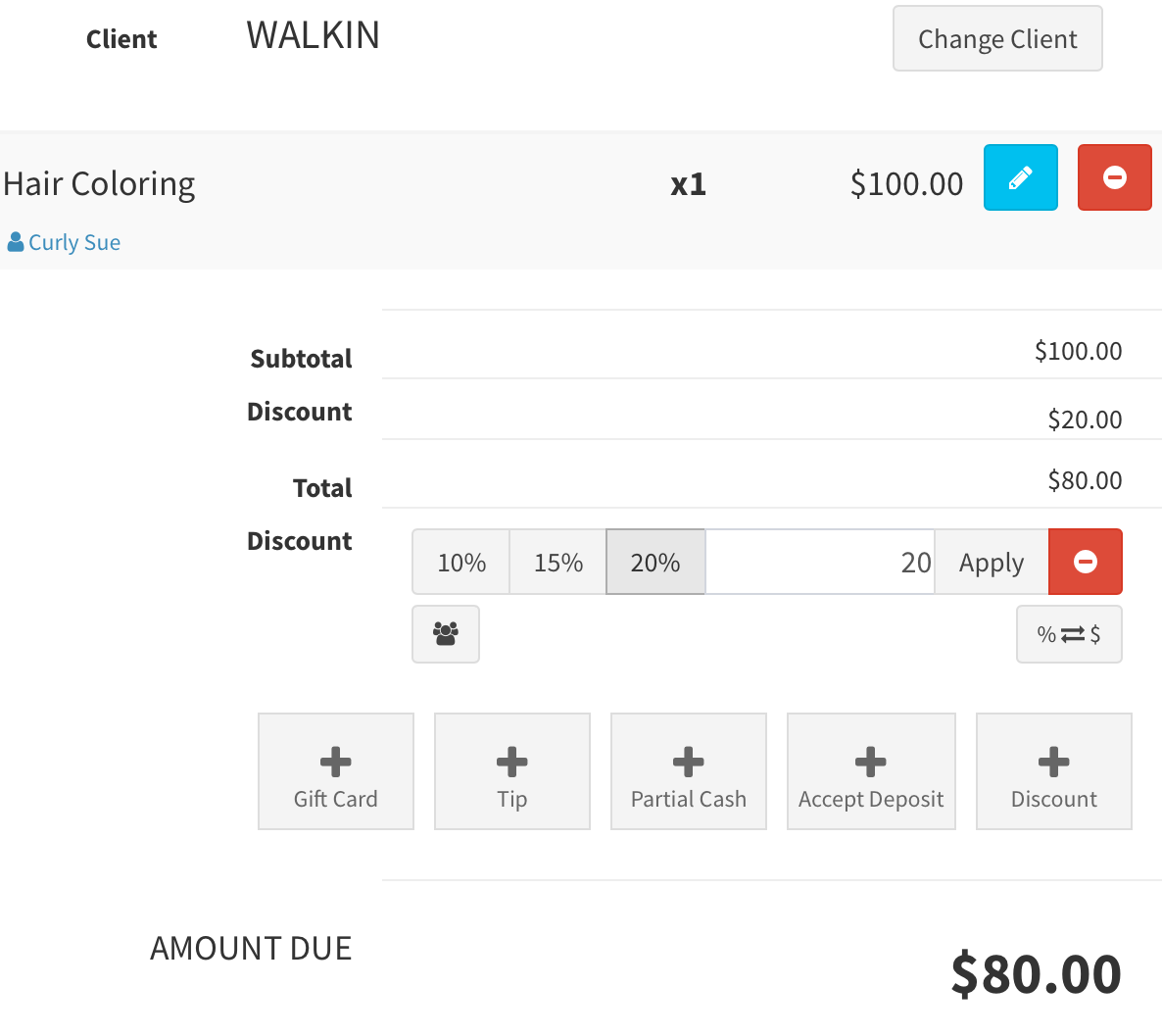Click the $100.00 Hair Coloring price
This screenshot has height=1036, width=1162.
906,183
